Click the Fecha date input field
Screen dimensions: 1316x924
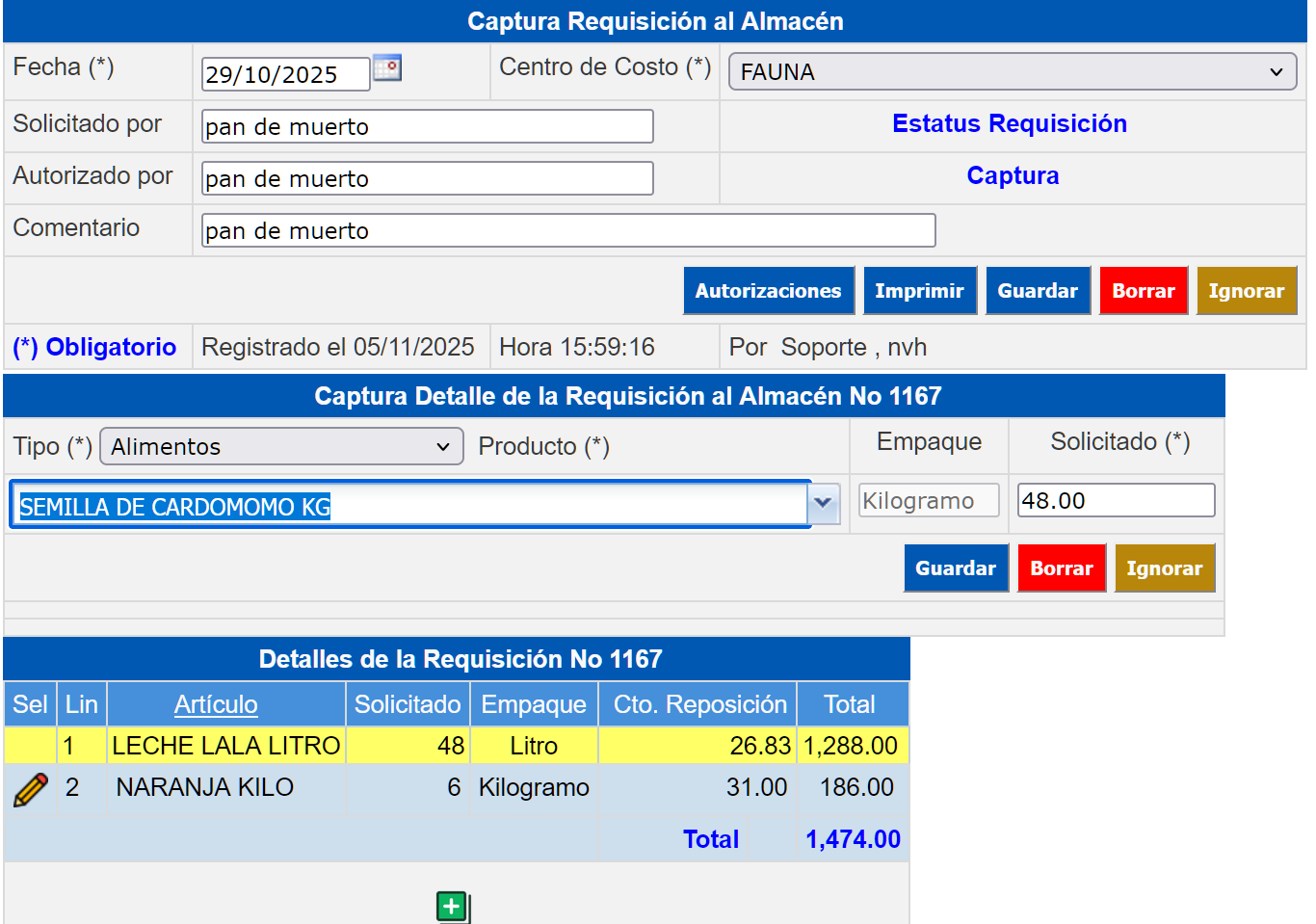[x=285, y=74]
